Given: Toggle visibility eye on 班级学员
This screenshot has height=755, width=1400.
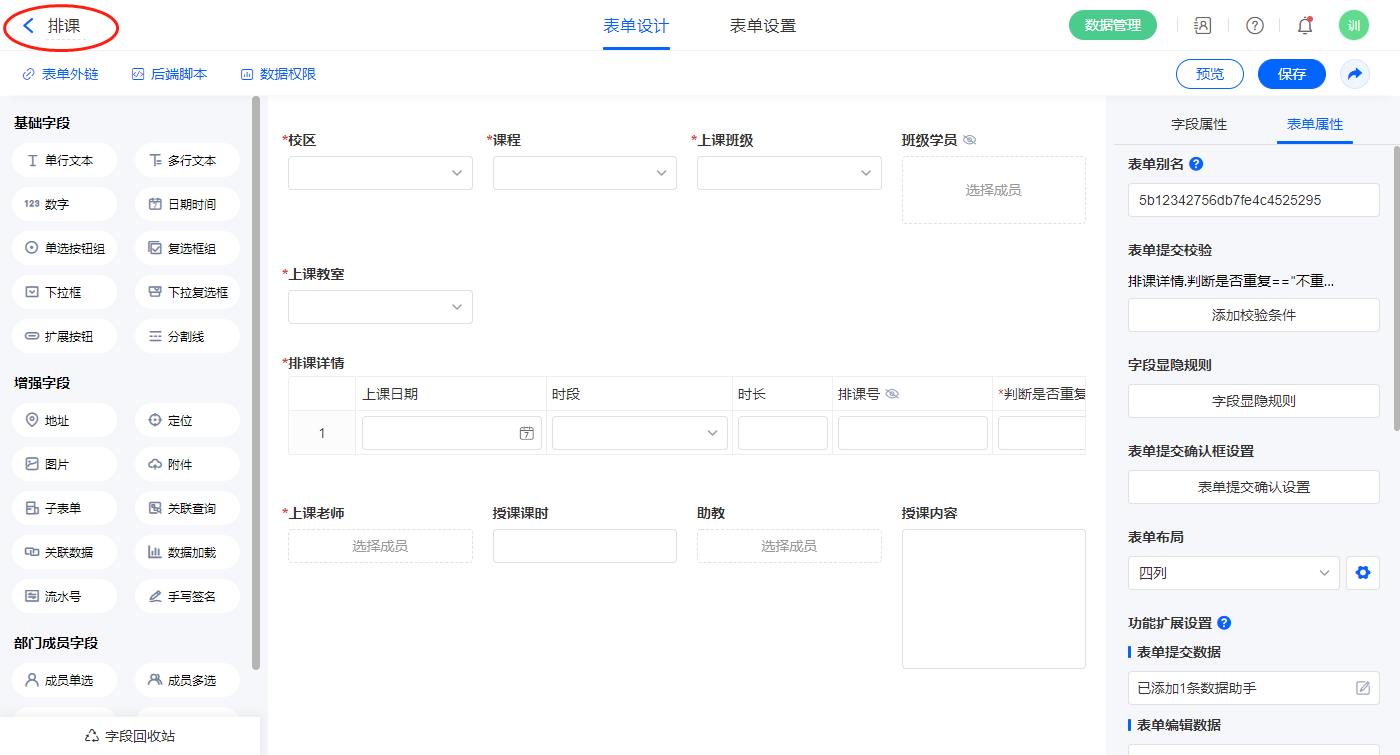Looking at the screenshot, I should [x=969, y=140].
